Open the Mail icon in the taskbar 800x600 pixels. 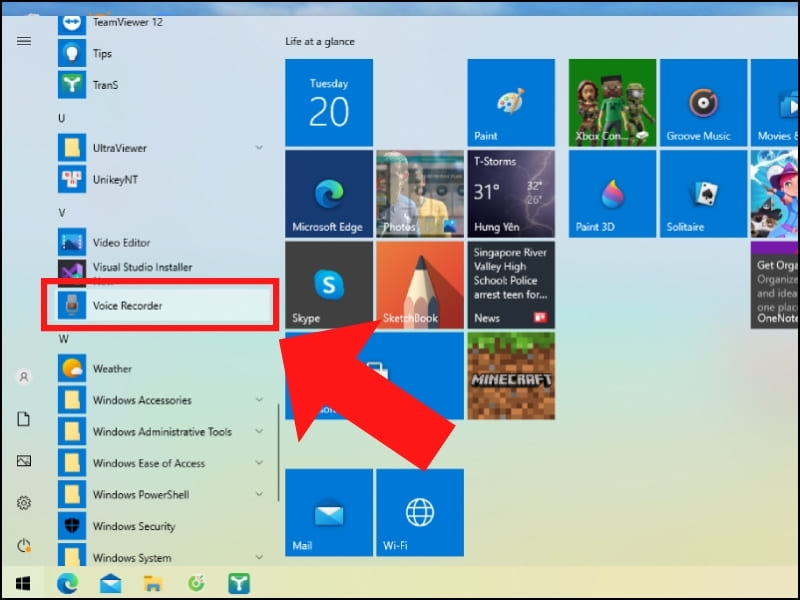coord(110,583)
